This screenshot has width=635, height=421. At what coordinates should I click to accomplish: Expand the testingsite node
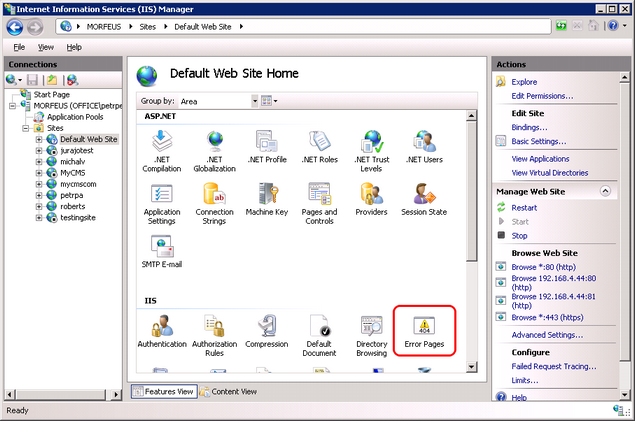39,218
